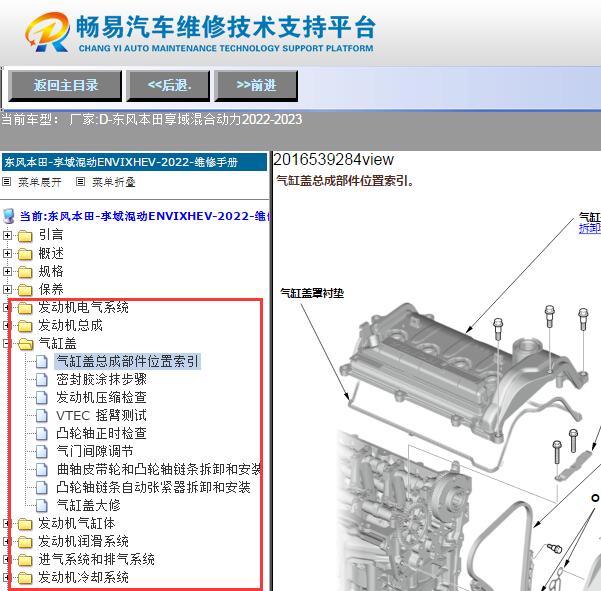Image resolution: width=601 pixels, height=591 pixels.
Task: Open 曲轴皮带轮和凸轮轴链条拆卸和安装 page
Action: click(x=159, y=470)
